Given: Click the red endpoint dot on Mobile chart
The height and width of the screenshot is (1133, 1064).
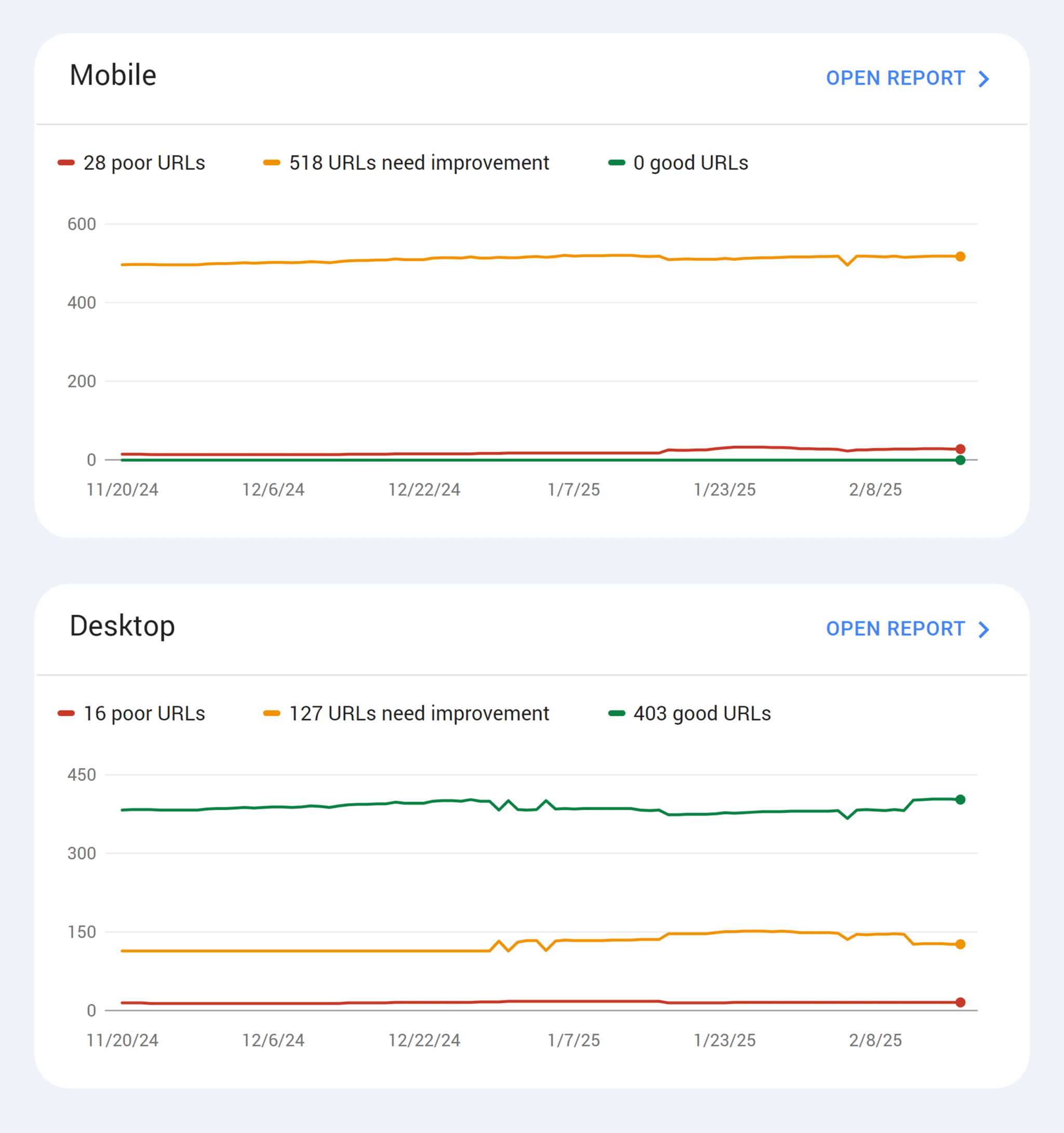Looking at the screenshot, I should [x=960, y=449].
